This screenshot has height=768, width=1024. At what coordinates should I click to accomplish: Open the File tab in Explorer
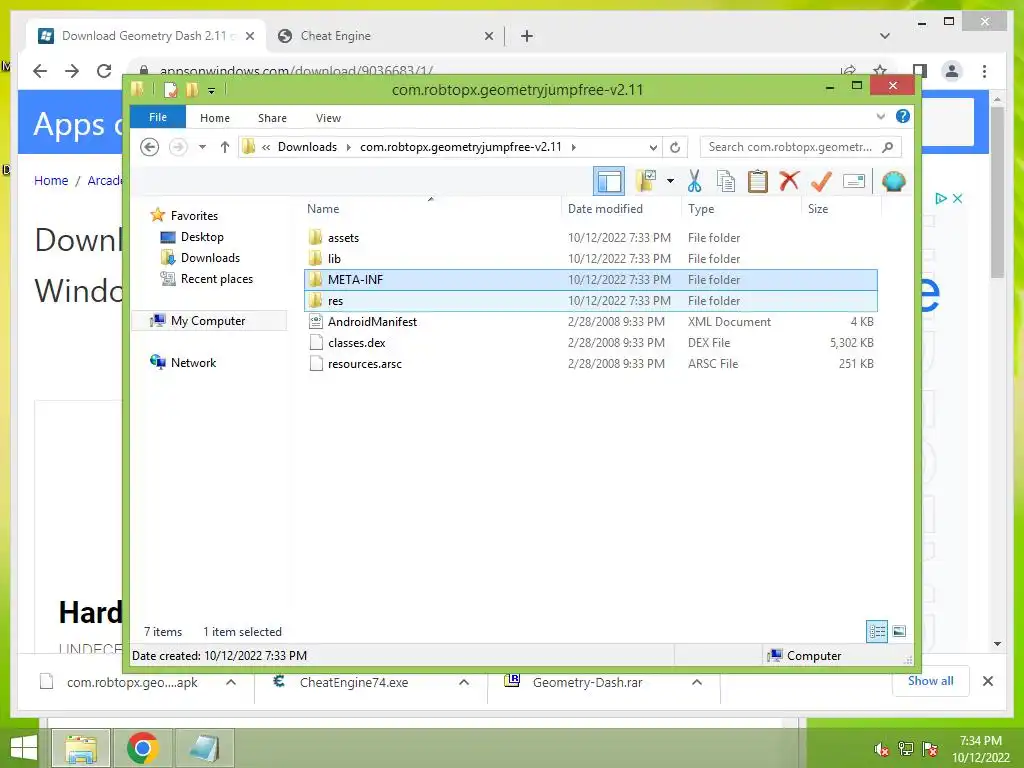[x=158, y=117]
